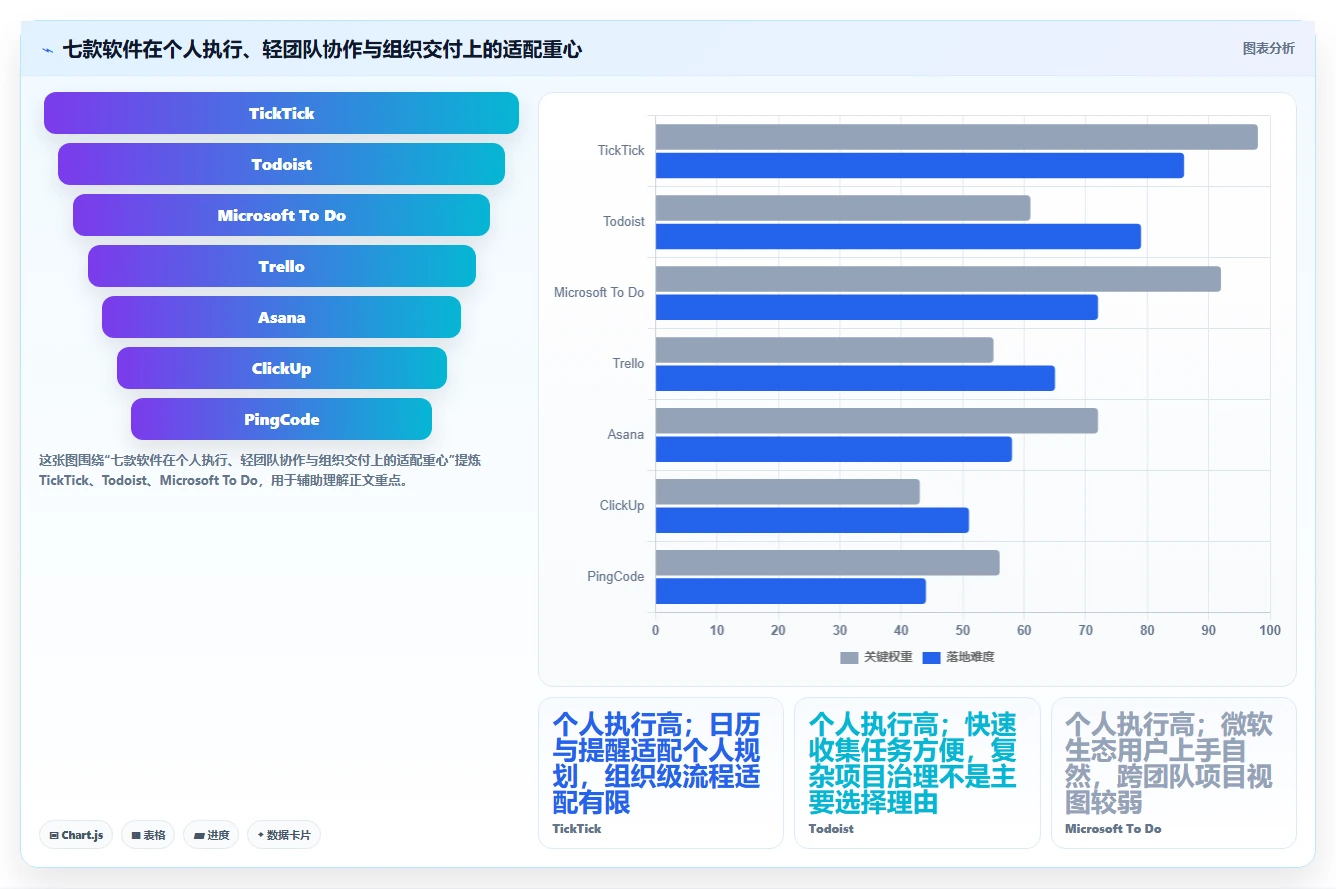Click Trello's blue 落地难度 bar
The width and height of the screenshot is (1336, 889).
click(x=855, y=378)
